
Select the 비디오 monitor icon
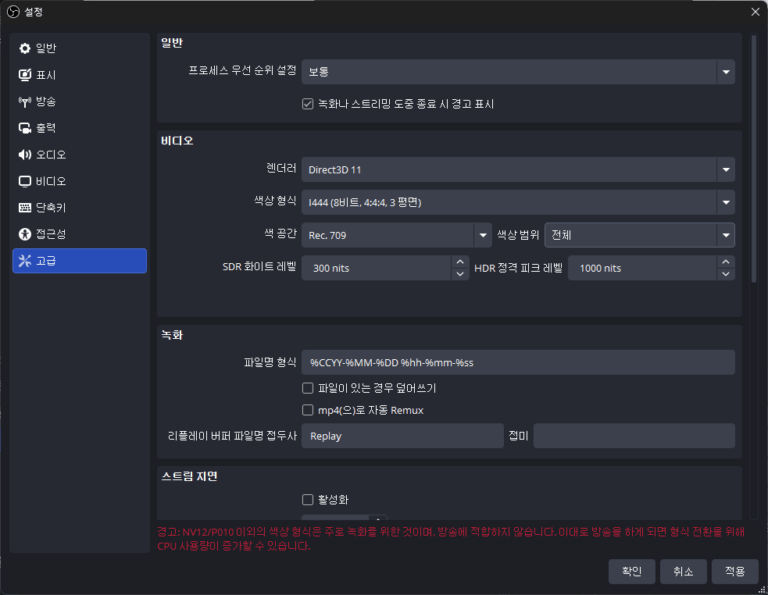tap(25, 181)
